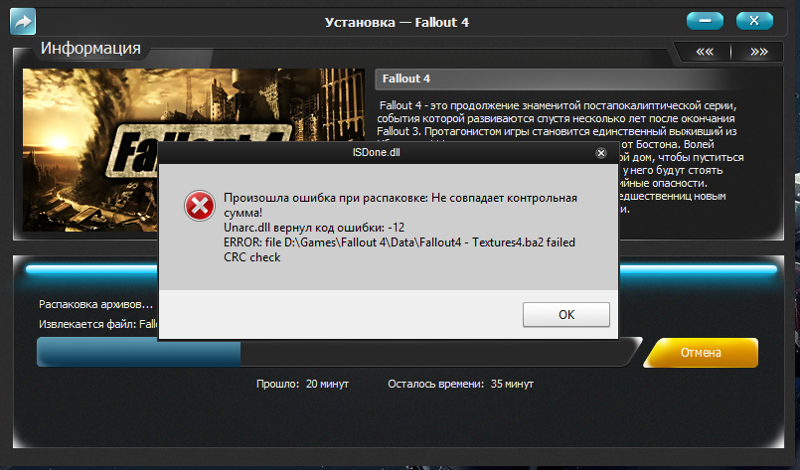Click the share arrow icon in installer corner
The width and height of the screenshot is (800, 470).
click(23, 21)
